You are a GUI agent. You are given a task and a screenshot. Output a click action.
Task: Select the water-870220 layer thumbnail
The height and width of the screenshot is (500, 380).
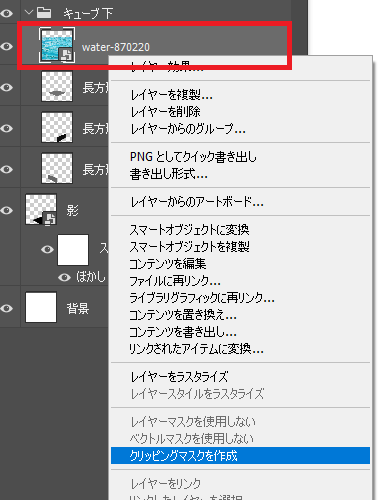click(57, 45)
